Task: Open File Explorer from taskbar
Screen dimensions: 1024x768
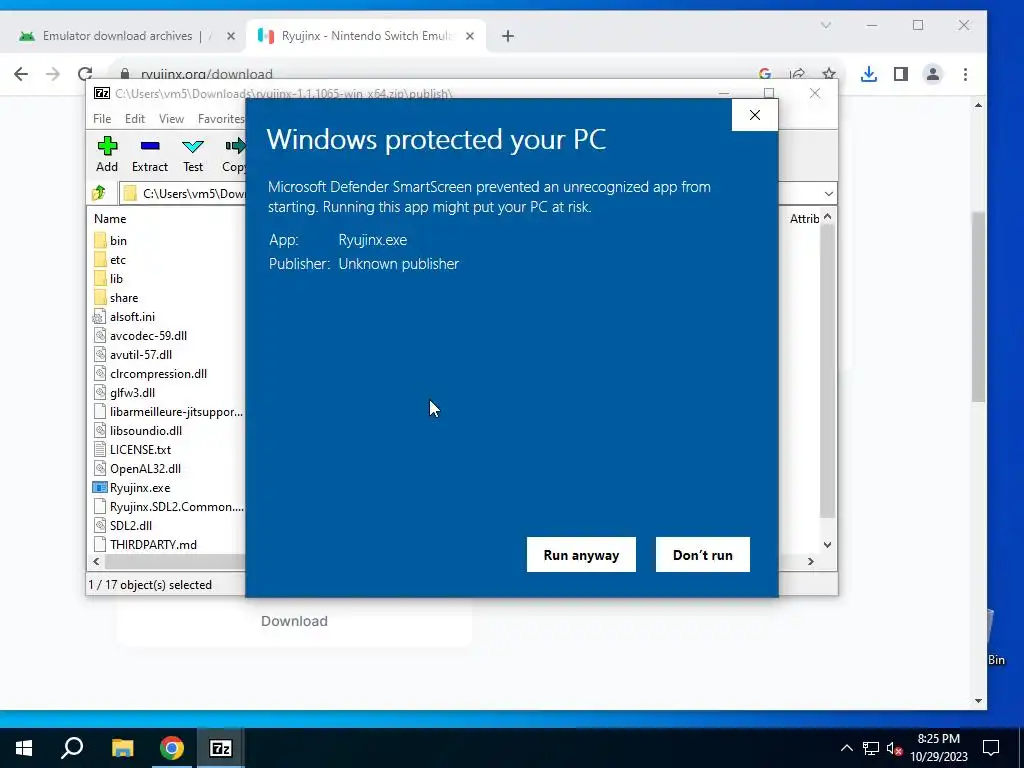Action: 122,748
